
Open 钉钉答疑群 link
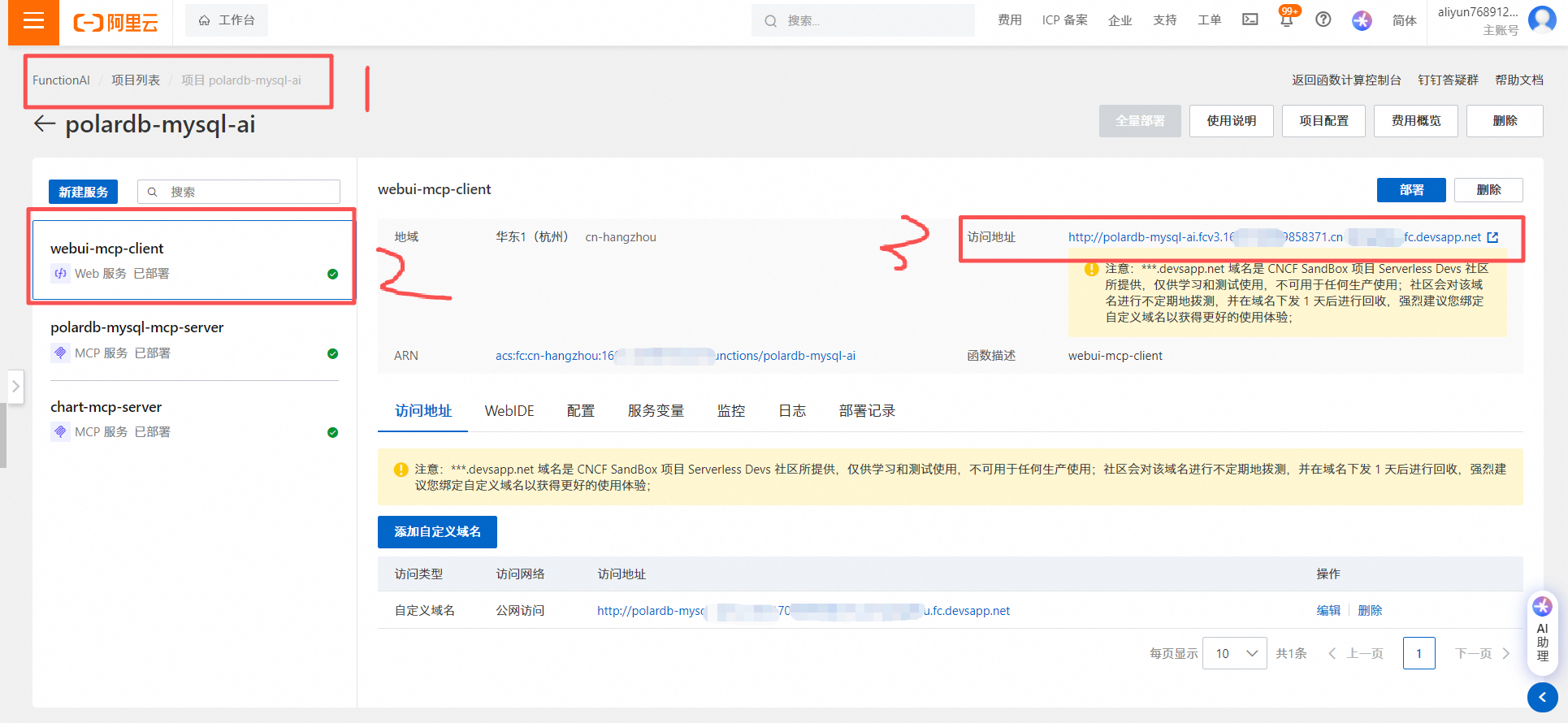pyautogui.click(x=1449, y=80)
